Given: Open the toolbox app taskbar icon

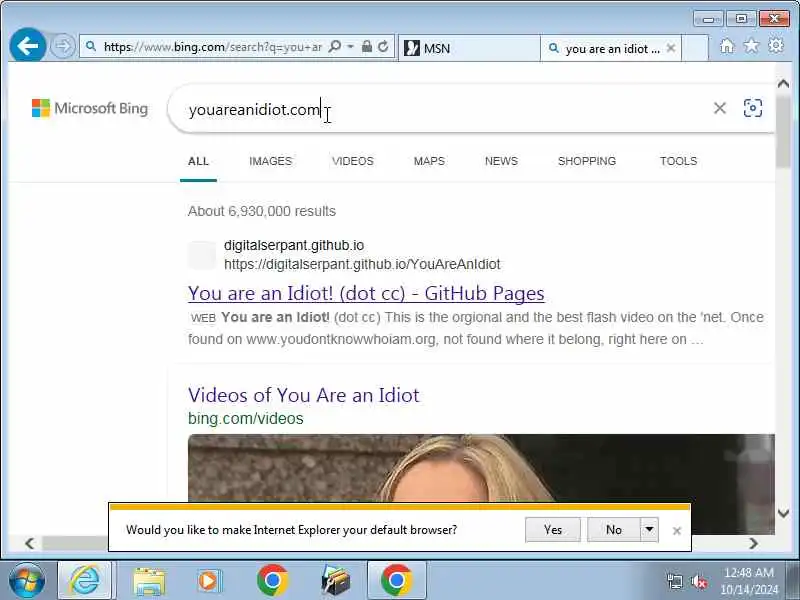Looking at the screenshot, I should 335,581.
